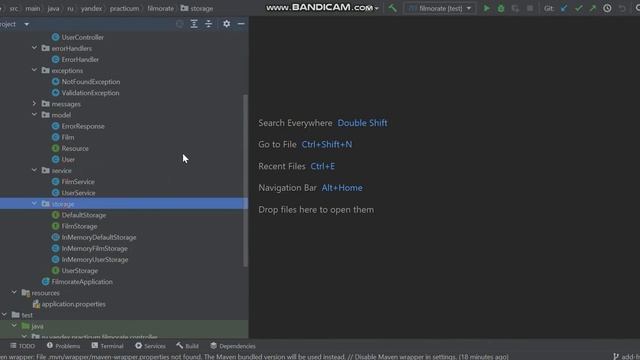Open the Terminal tab
Screen dimensions: 640x360
107,346
